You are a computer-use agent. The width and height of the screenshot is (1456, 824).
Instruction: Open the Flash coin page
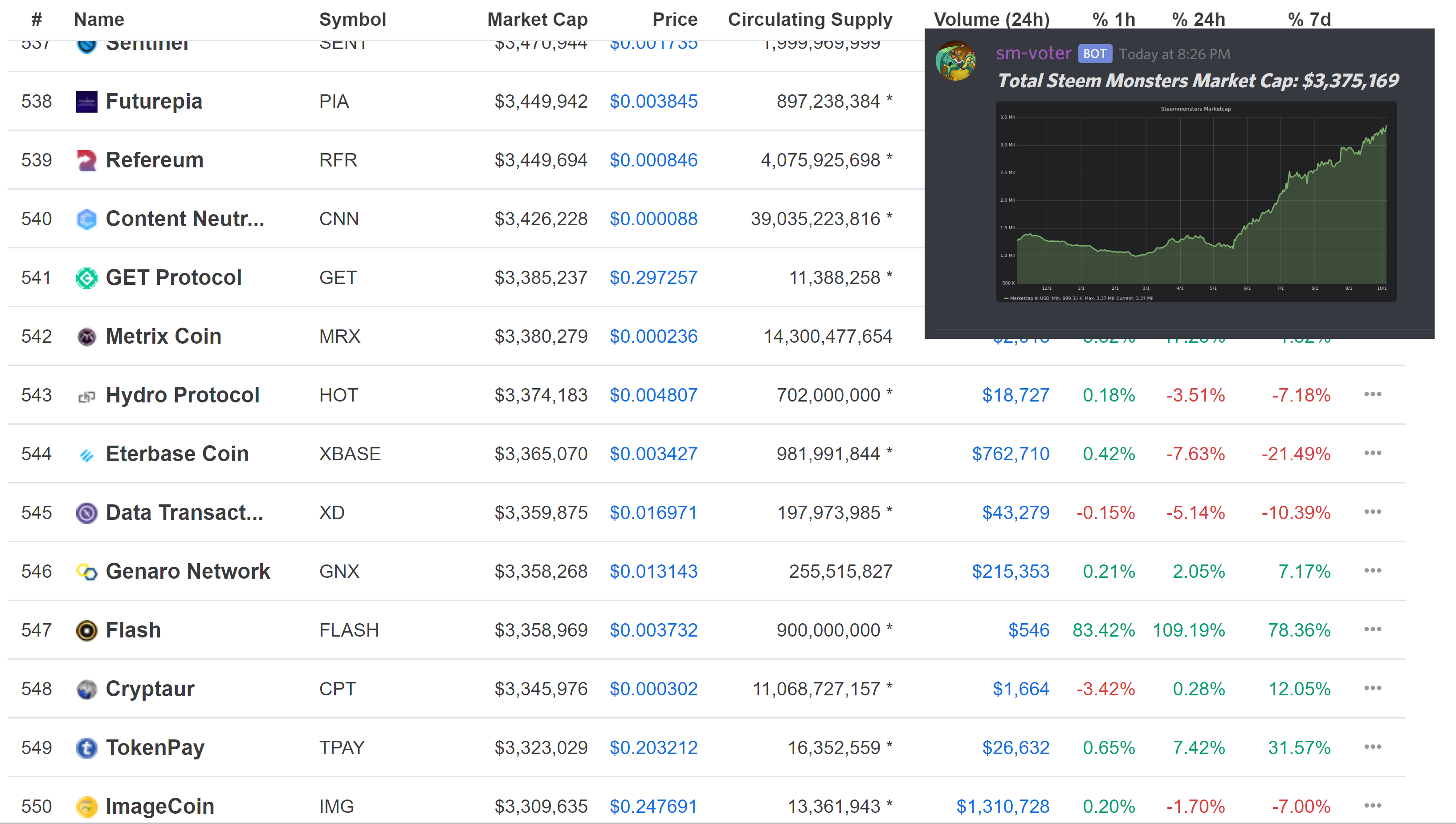[x=134, y=630]
